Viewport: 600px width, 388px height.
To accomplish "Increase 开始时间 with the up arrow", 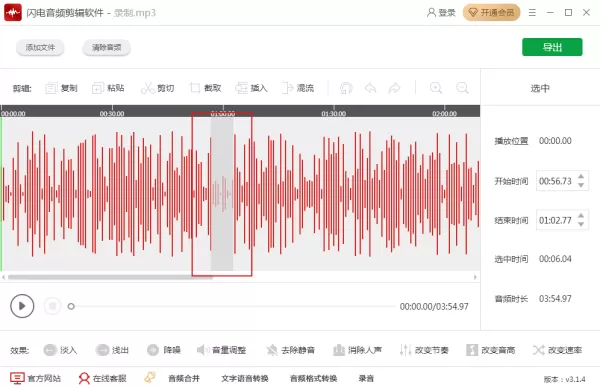I will pos(581,176).
